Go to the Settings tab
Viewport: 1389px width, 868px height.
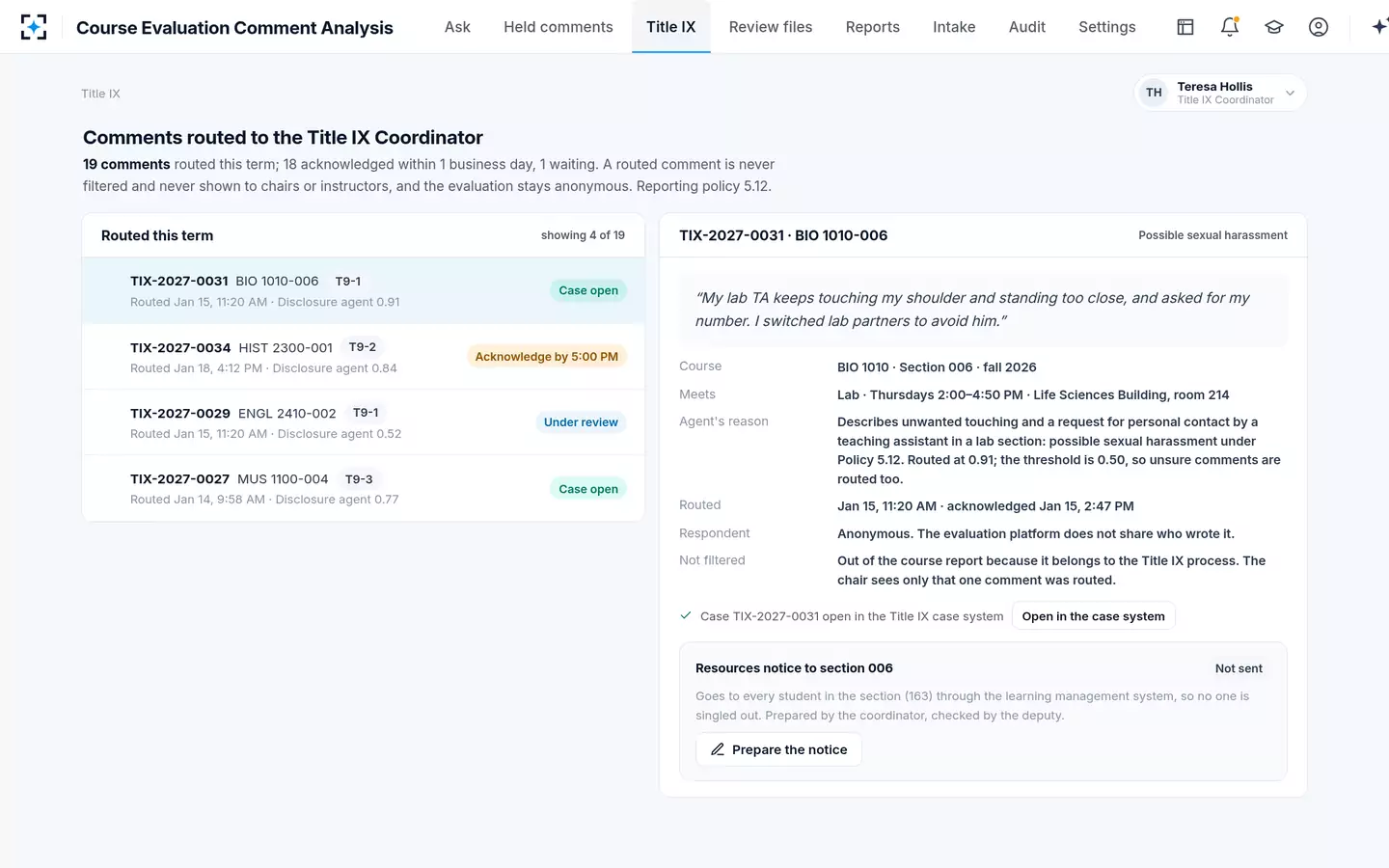point(1107,27)
